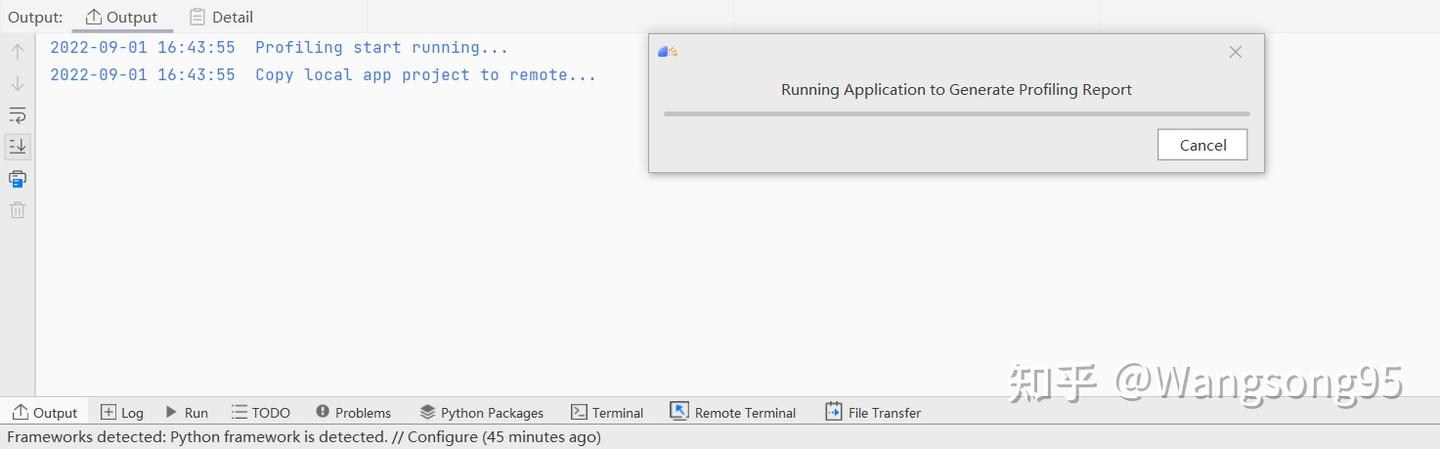Viewport: 1440px width, 449px height.
Task: Click the profiling progress bar
Action: click(956, 114)
